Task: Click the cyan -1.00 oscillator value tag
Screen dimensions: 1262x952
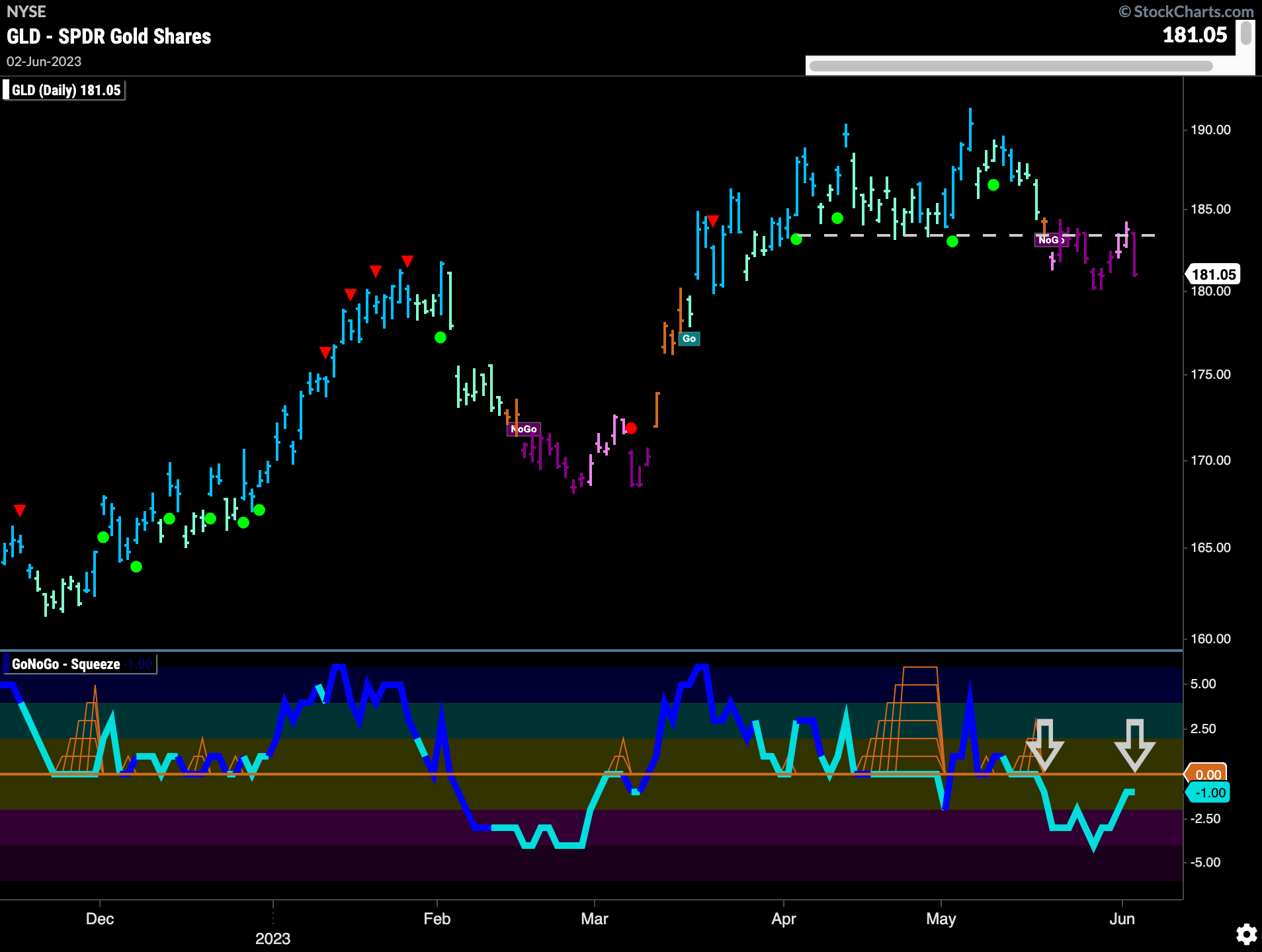Action: 1209,793
